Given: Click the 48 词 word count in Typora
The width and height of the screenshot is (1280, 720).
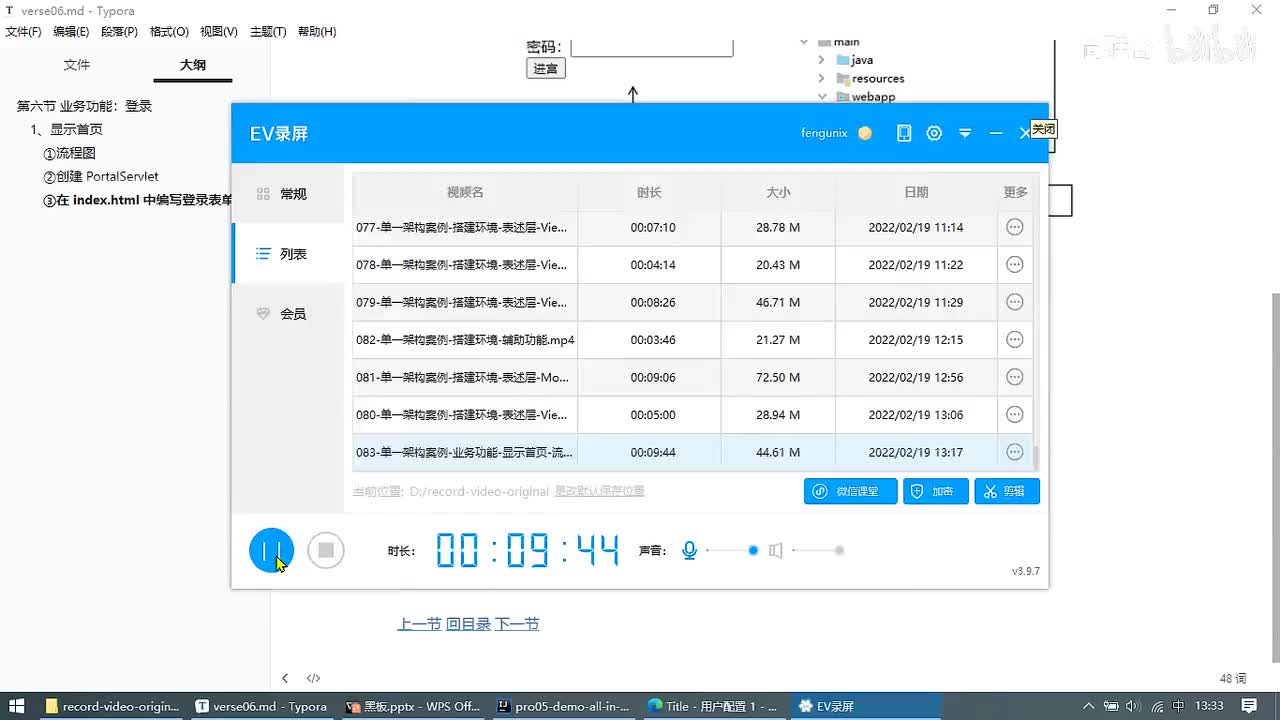Looking at the screenshot, I should [1232, 678].
